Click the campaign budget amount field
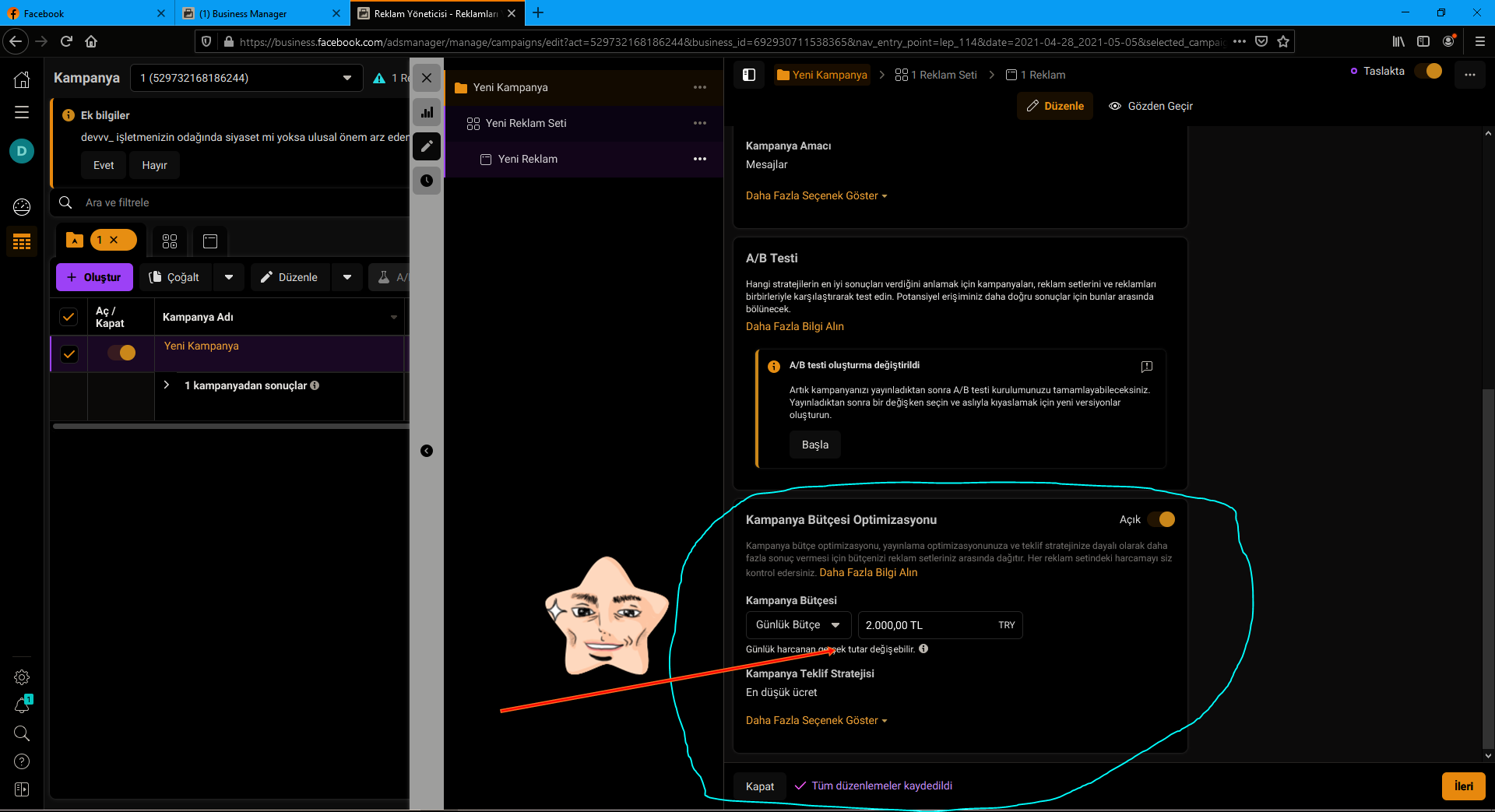This screenshot has height=812, width=1495. pyautogui.click(x=927, y=625)
